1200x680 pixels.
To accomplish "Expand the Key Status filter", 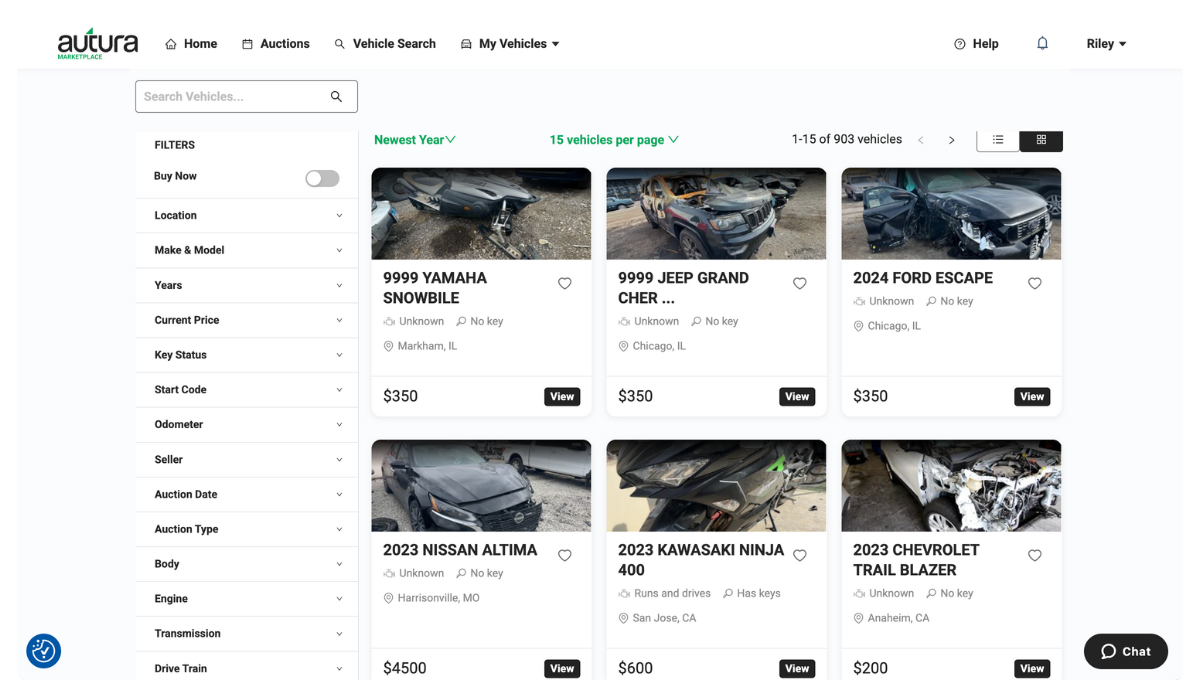I will (x=247, y=355).
